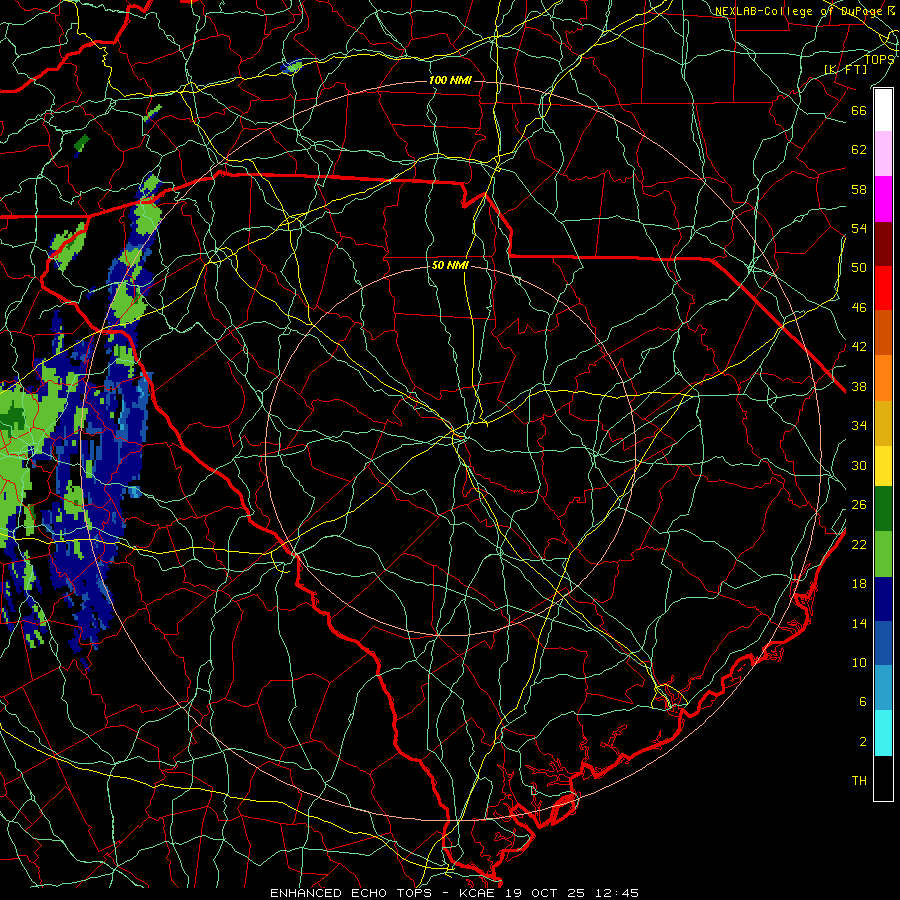Click the black TH threshold swatch
This screenshot has width=900, height=900.
[x=883, y=778]
